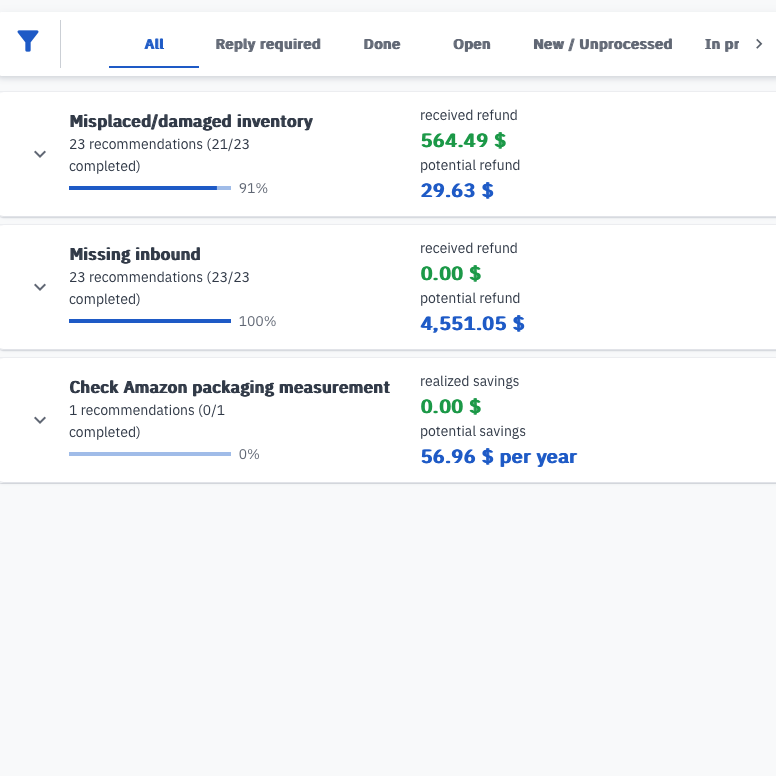Select the partially visible In pr tab
Image resolution: width=776 pixels, height=776 pixels.
tap(722, 44)
